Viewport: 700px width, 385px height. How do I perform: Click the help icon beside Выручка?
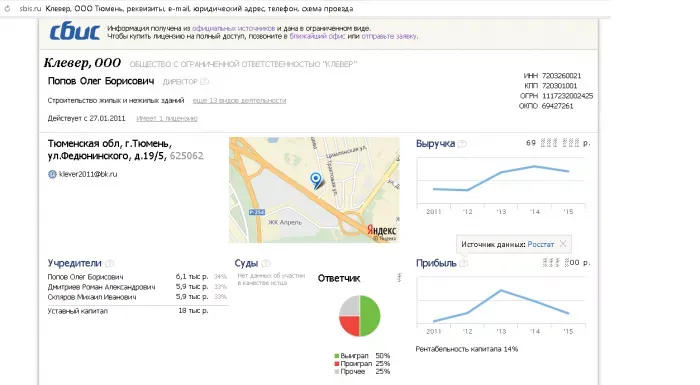click(x=462, y=144)
